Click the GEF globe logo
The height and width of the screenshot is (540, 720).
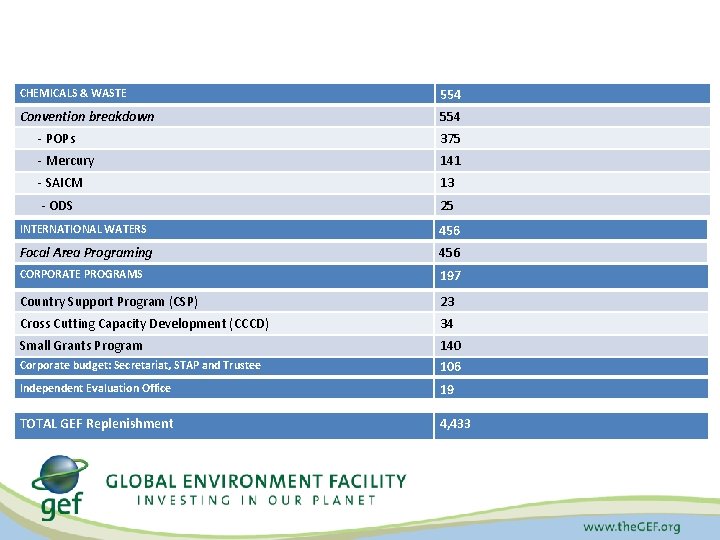pyautogui.click(x=60, y=487)
